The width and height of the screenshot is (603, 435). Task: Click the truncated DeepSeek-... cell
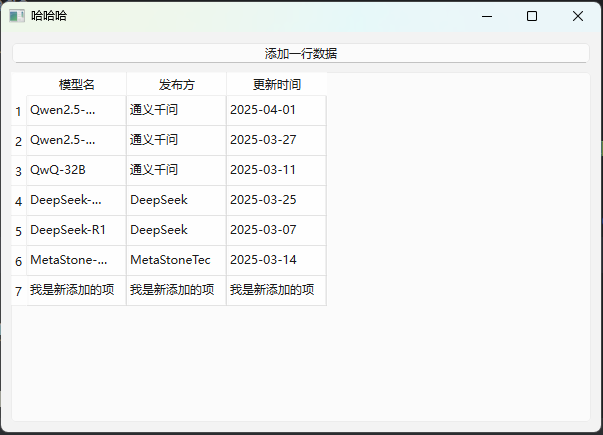click(x=77, y=200)
